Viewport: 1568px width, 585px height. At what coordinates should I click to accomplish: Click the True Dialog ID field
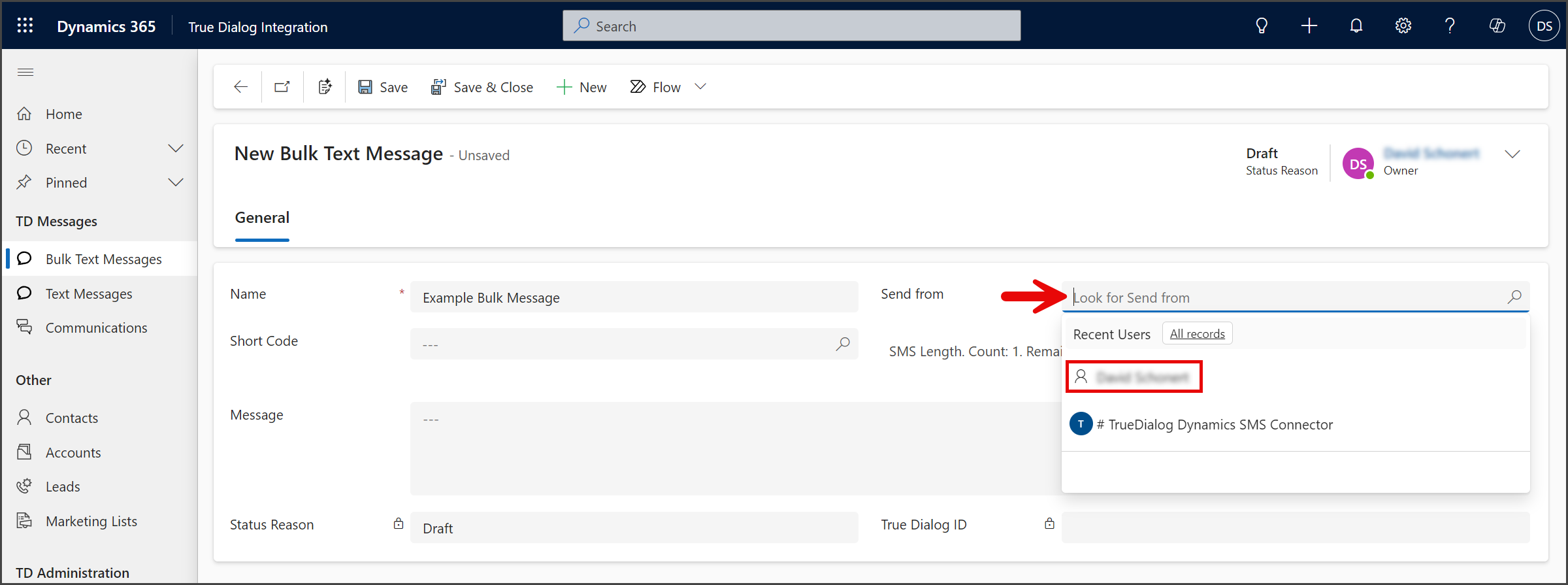(x=1295, y=527)
